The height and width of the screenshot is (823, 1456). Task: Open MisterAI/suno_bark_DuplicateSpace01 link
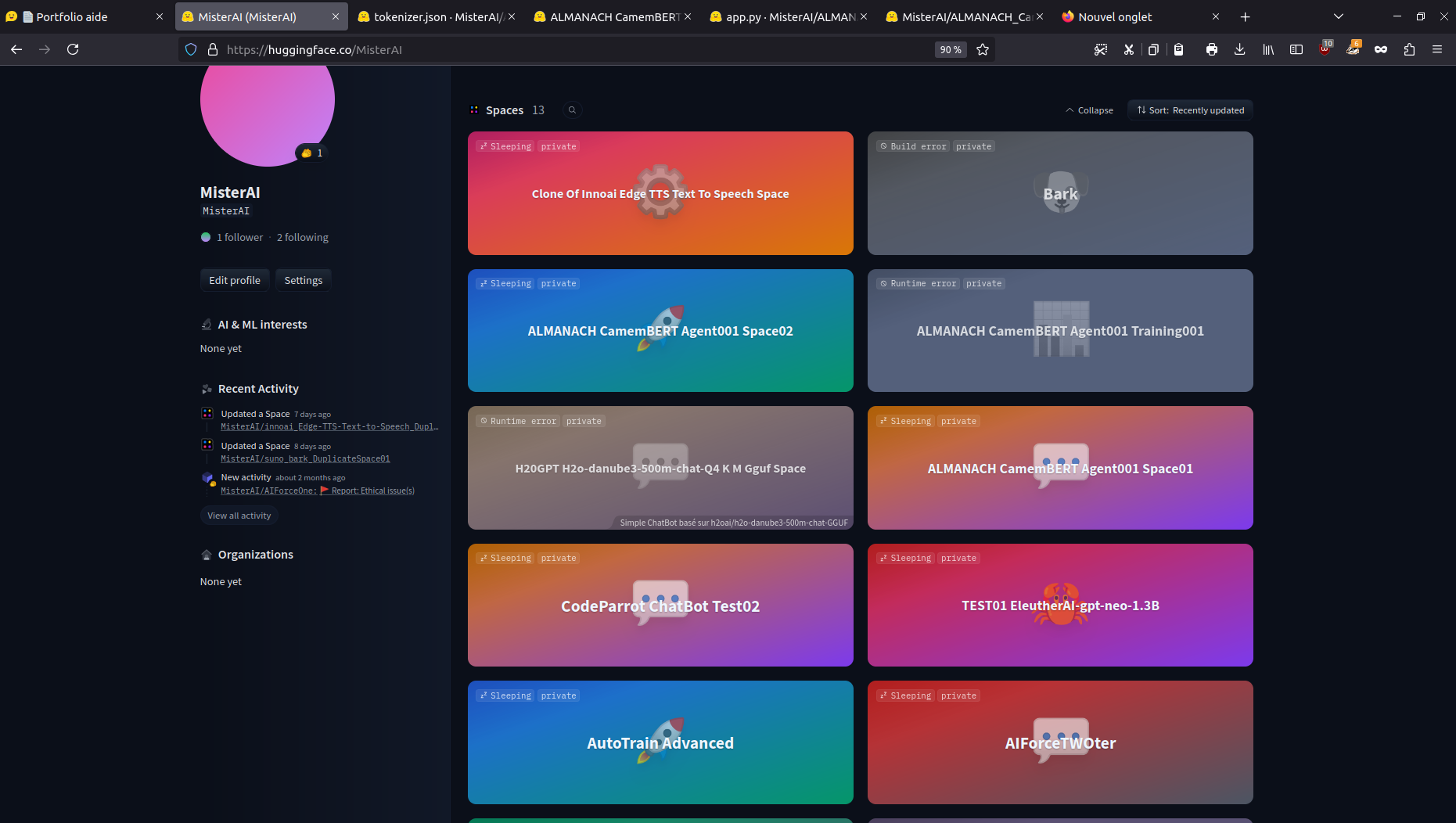coord(305,458)
